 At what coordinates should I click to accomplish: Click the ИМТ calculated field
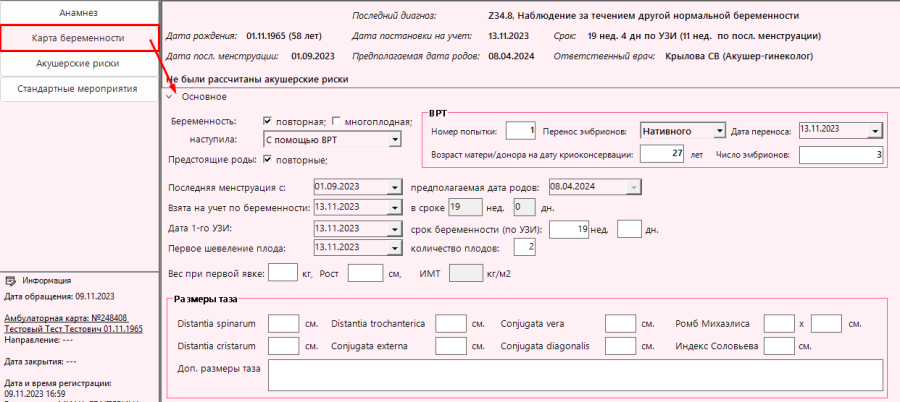(x=465, y=273)
